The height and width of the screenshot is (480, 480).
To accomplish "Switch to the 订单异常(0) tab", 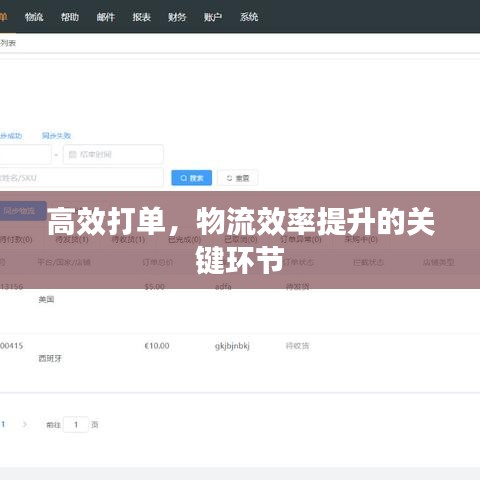I will pos(301,239).
